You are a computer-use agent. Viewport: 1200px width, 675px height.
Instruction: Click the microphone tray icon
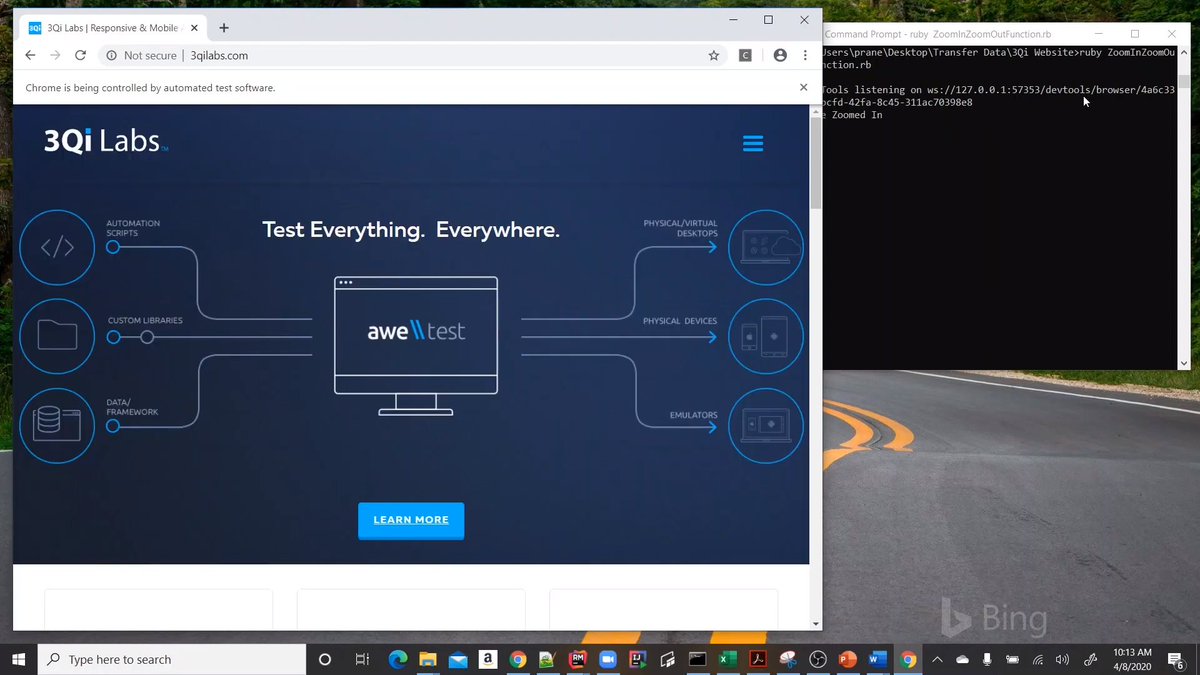coord(987,659)
